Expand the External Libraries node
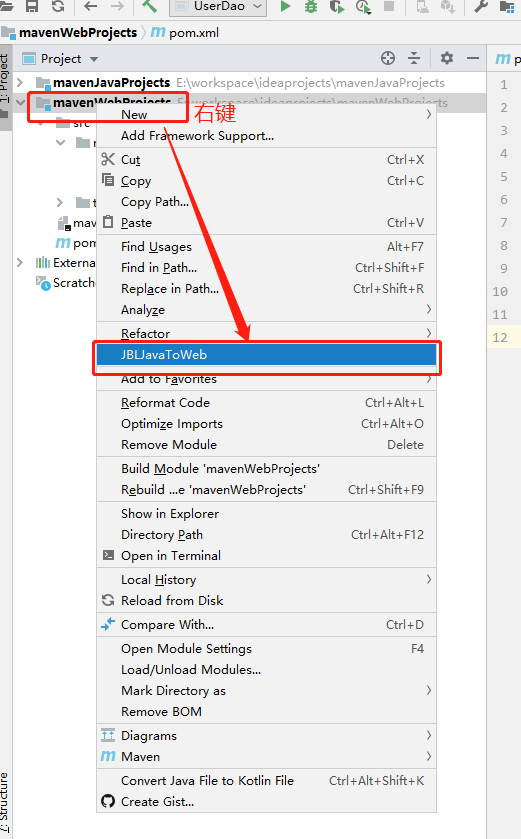 coord(20,262)
